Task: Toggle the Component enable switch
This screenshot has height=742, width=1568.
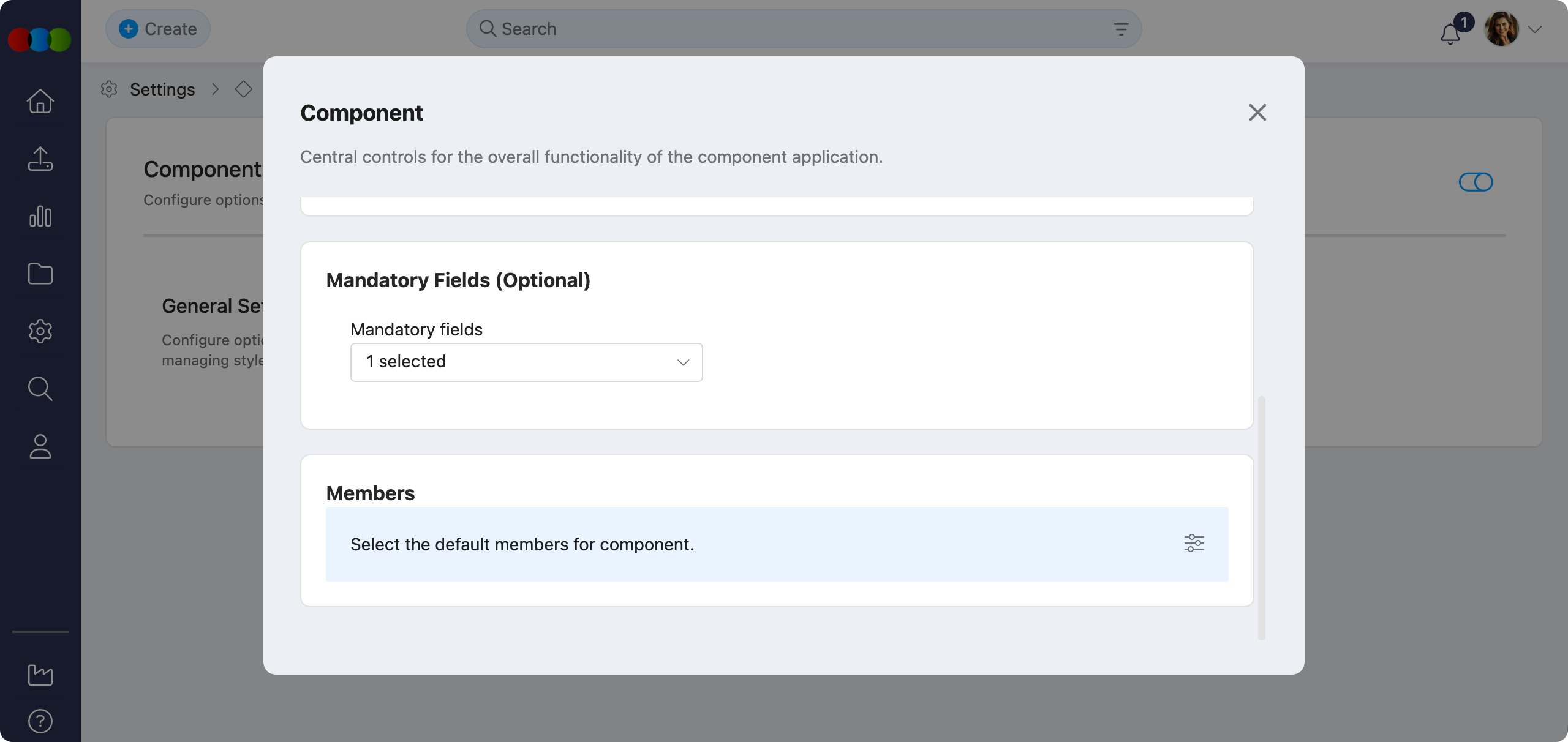Action: pyautogui.click(x=1476, y=182)
